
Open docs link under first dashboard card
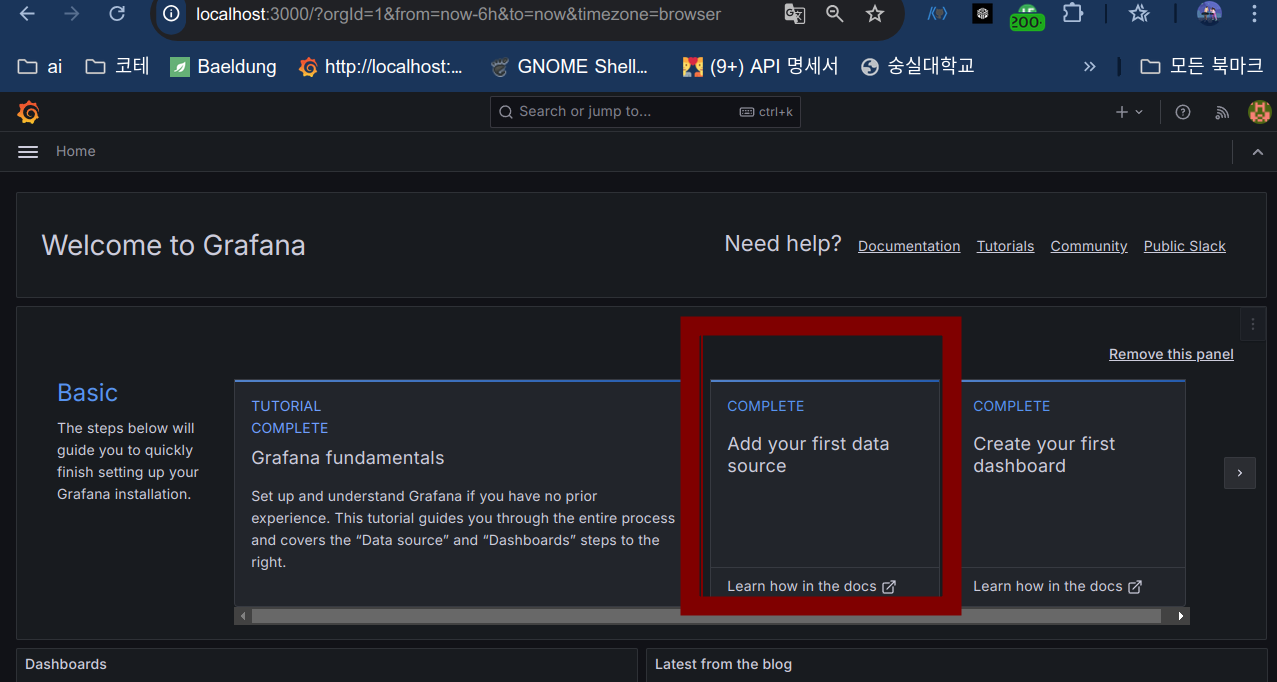click(x=1057, y=586)
